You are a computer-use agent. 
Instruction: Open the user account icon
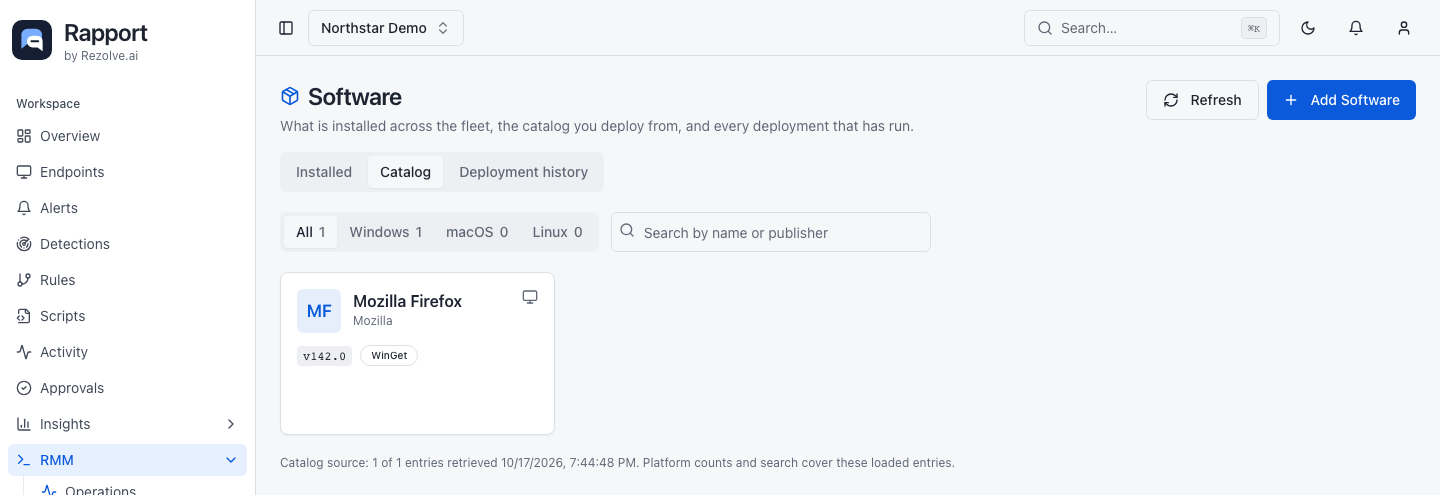(1404, 28)
